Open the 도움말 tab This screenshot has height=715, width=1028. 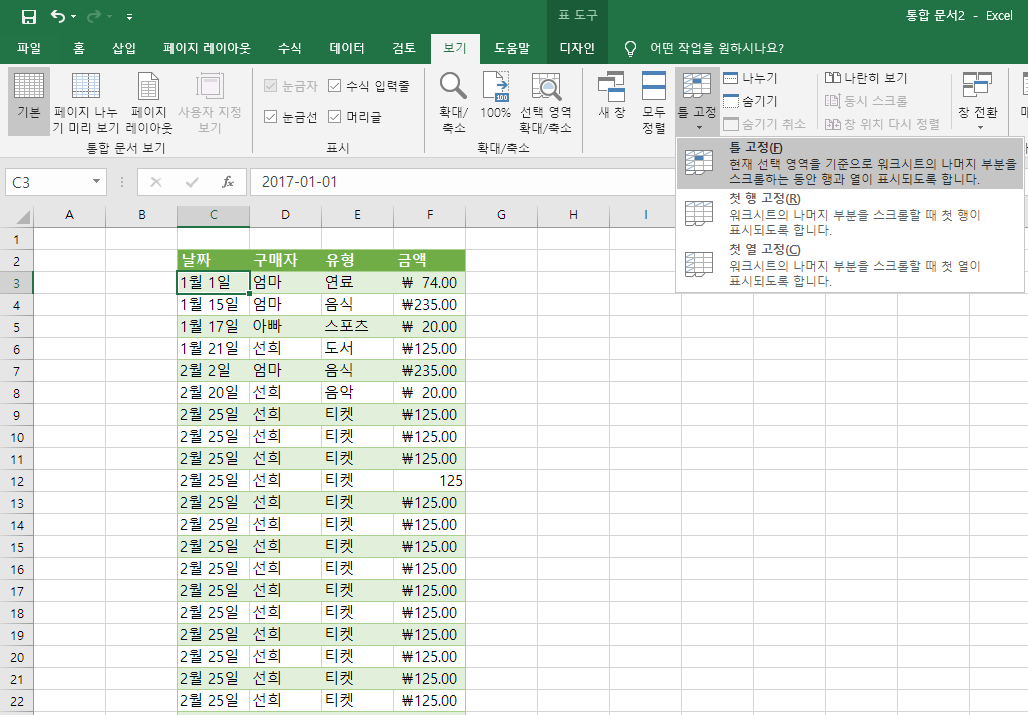pyautogui.click(x=511, y=48)
